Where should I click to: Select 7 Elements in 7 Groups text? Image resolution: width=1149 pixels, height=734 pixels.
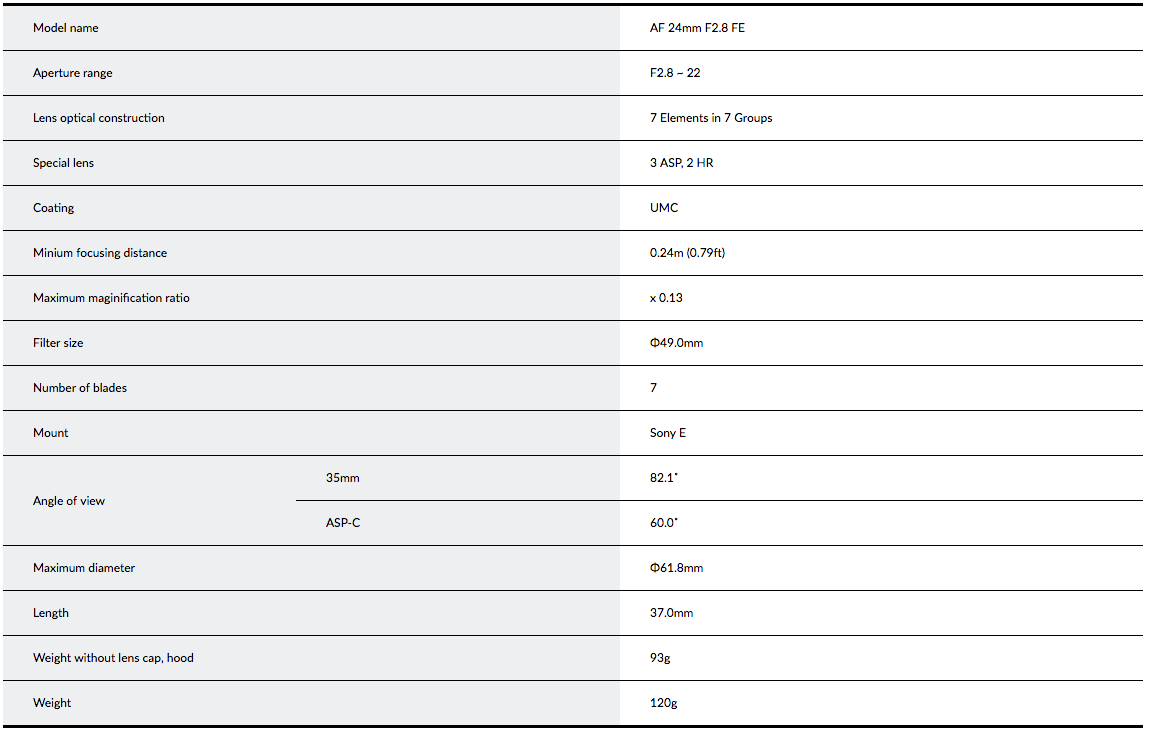tap(711, 118)
